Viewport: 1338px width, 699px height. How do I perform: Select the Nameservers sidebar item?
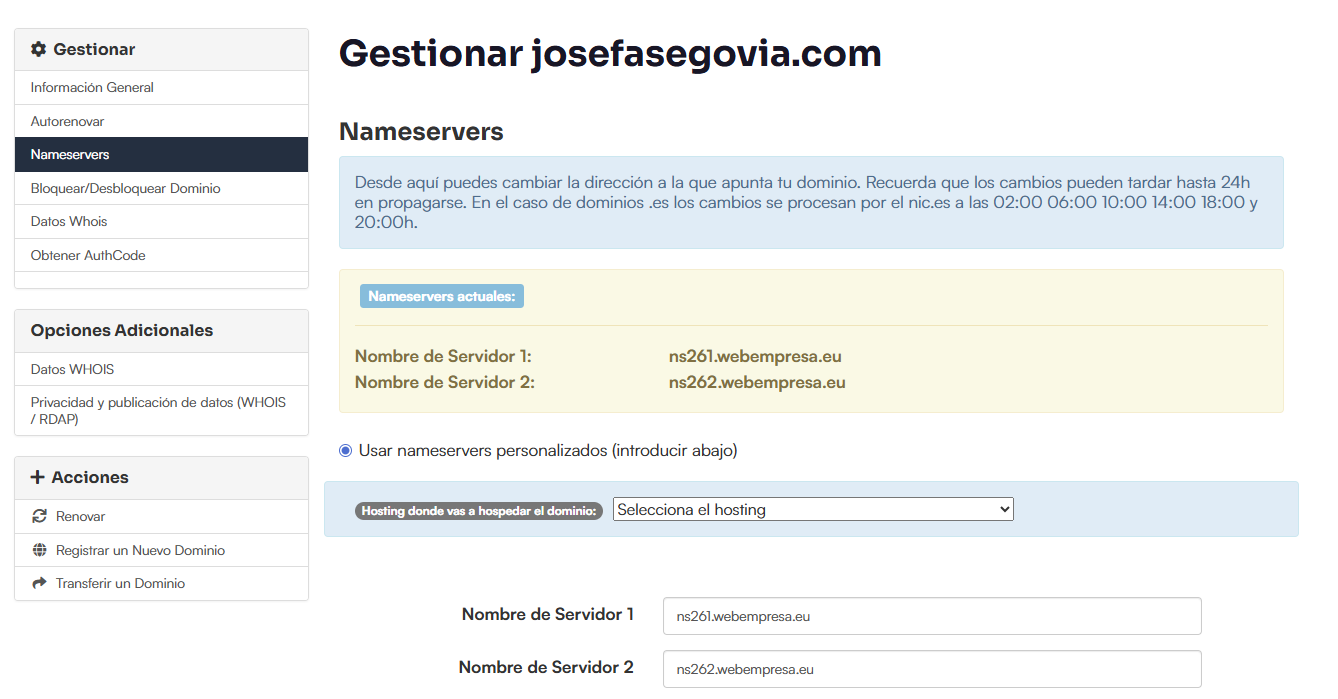[70, 155]
